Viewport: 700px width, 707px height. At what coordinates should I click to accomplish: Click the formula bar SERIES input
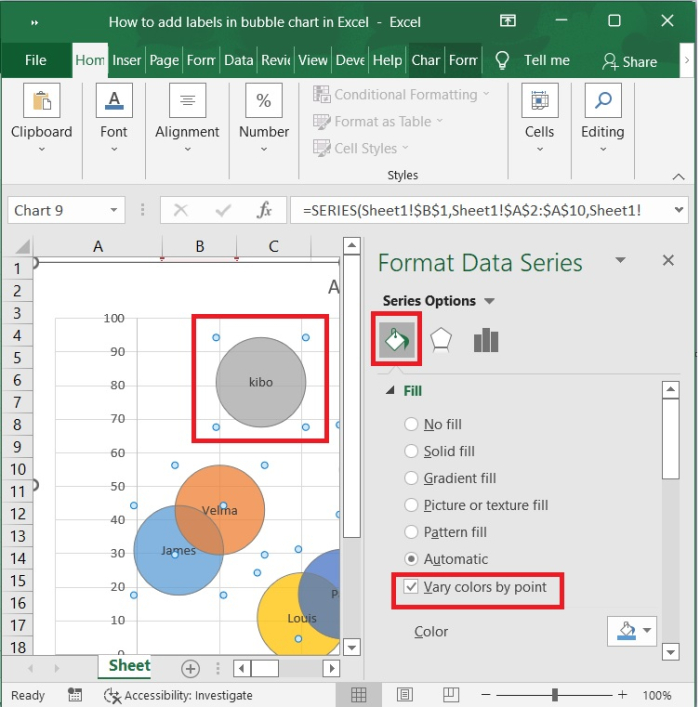(479, 210)
